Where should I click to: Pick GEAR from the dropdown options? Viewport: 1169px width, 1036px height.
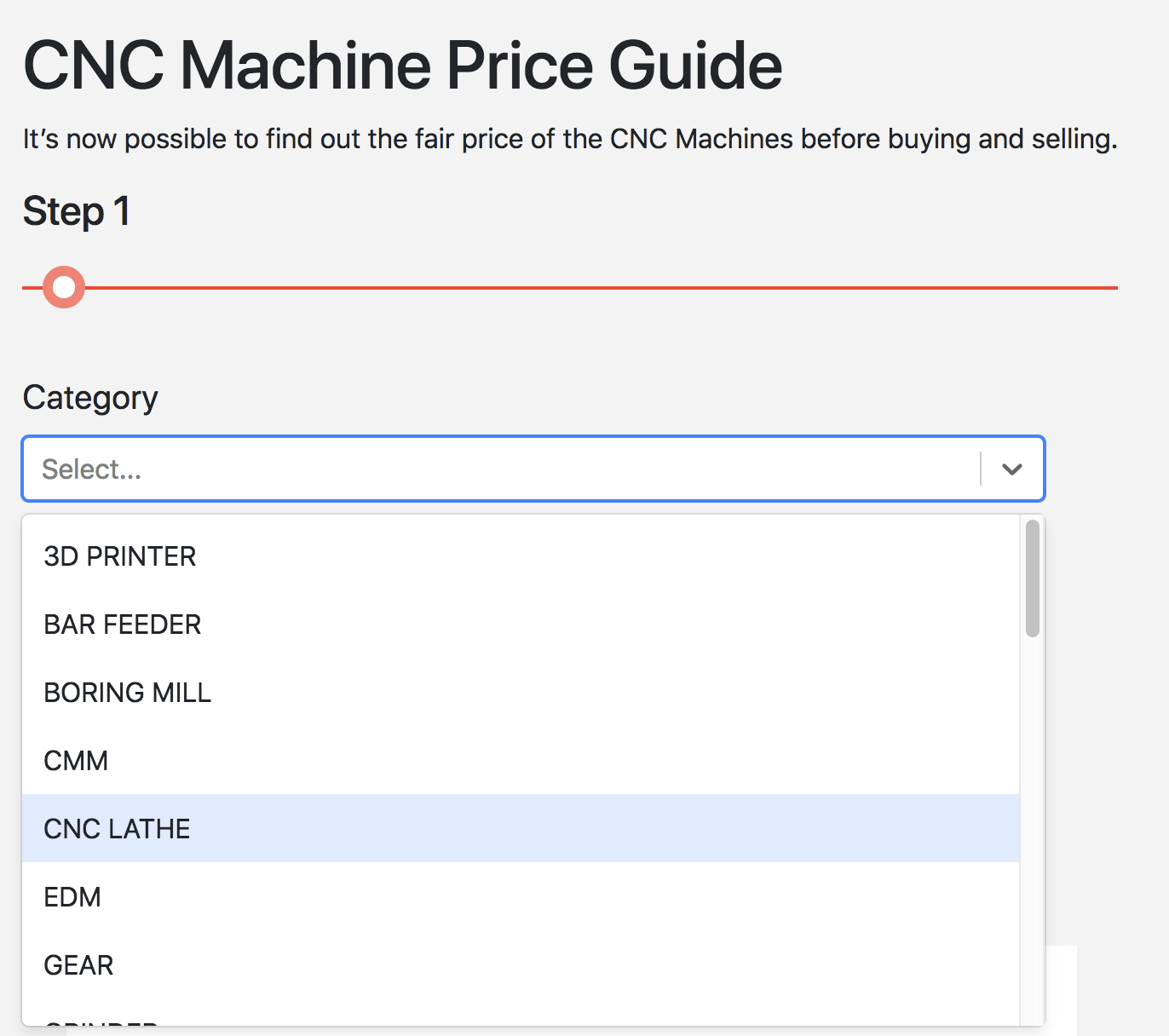point(78,964)
